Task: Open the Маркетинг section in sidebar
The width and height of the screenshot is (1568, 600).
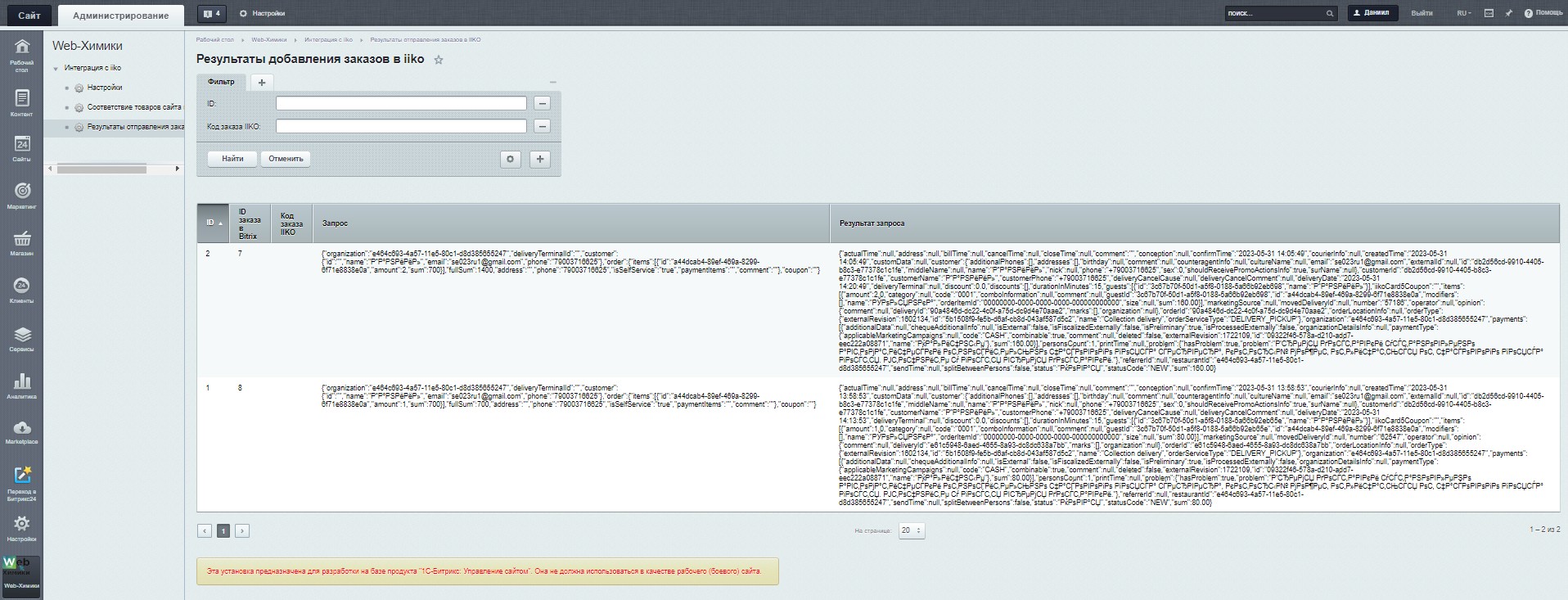Action: [x=22, y=196]
